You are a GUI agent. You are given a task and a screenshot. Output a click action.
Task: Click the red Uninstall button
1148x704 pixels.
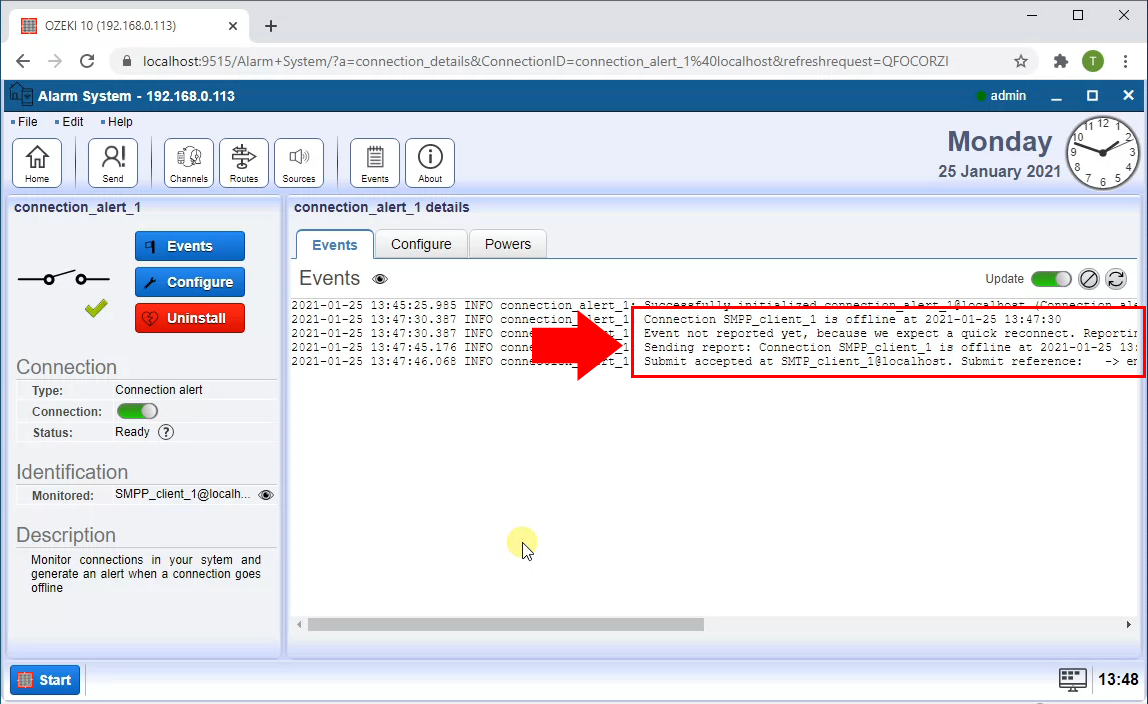tap(190, 318)
